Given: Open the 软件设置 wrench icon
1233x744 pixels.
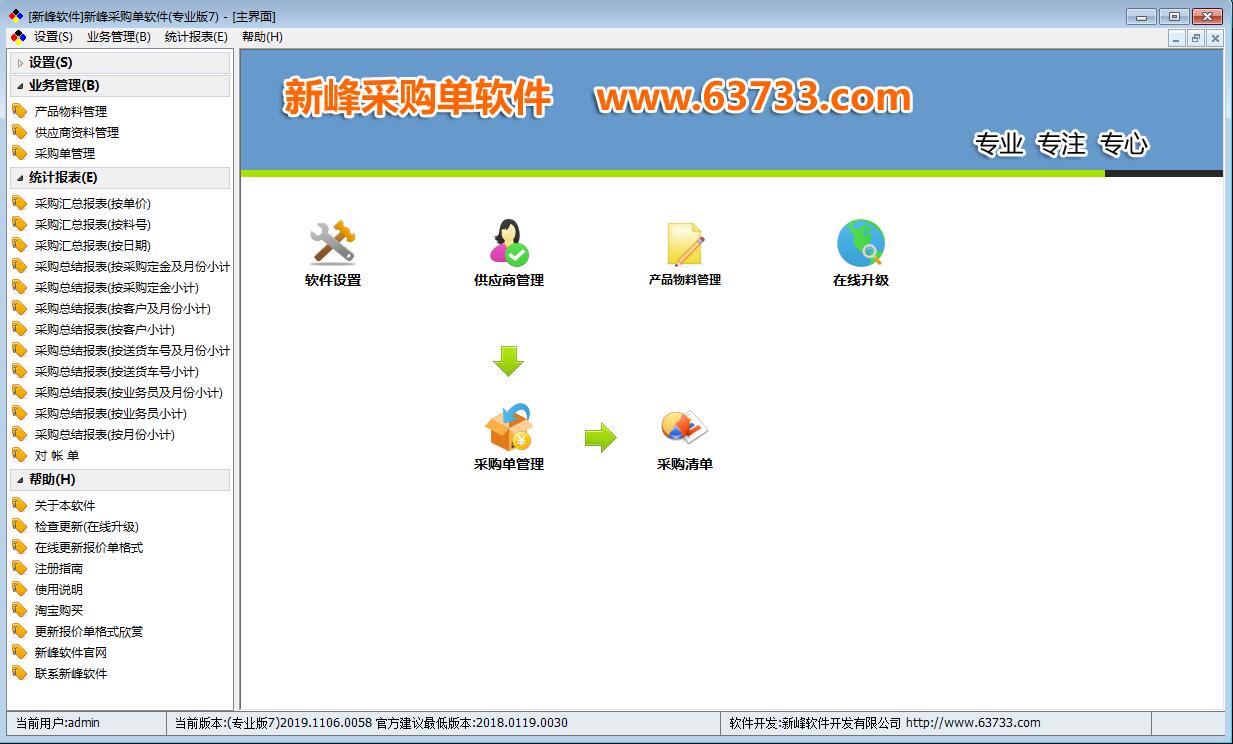Looking at the screenshot, I should [x=333, y=242].
